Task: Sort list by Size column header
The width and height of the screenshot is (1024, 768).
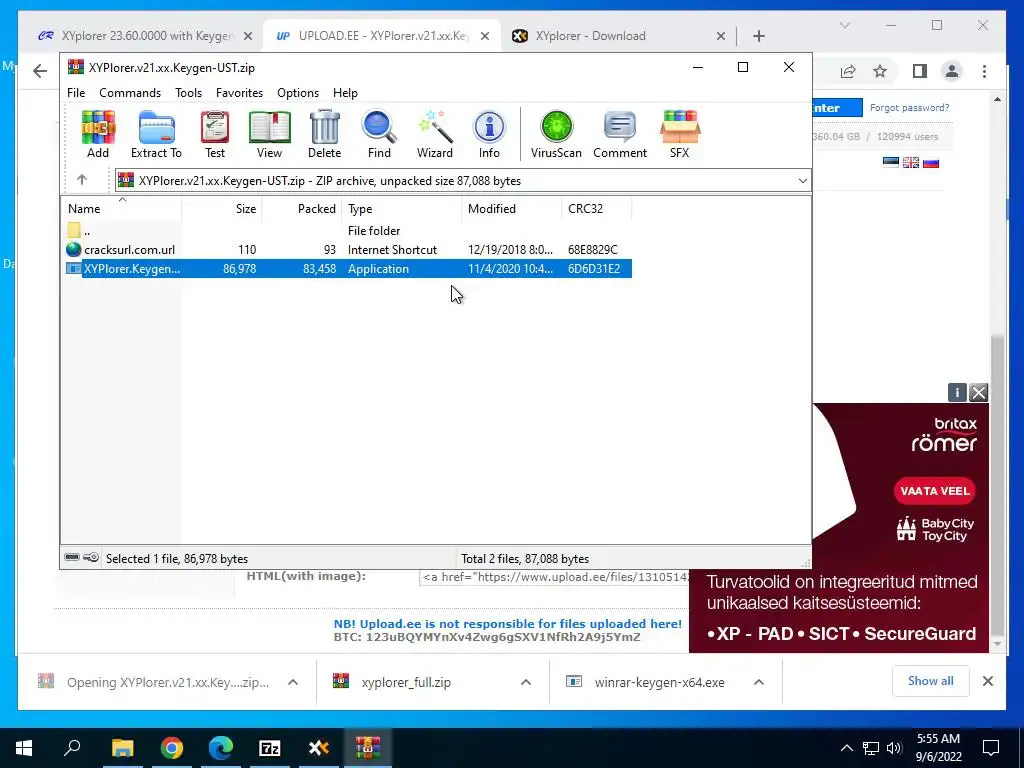Action: point(221,208)
